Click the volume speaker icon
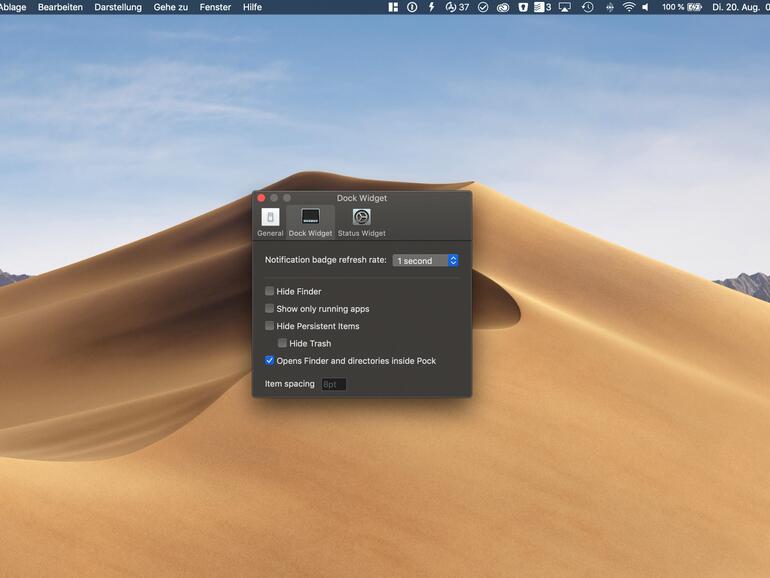This screenshot has height=578, width=770. (x=645, y=7)
